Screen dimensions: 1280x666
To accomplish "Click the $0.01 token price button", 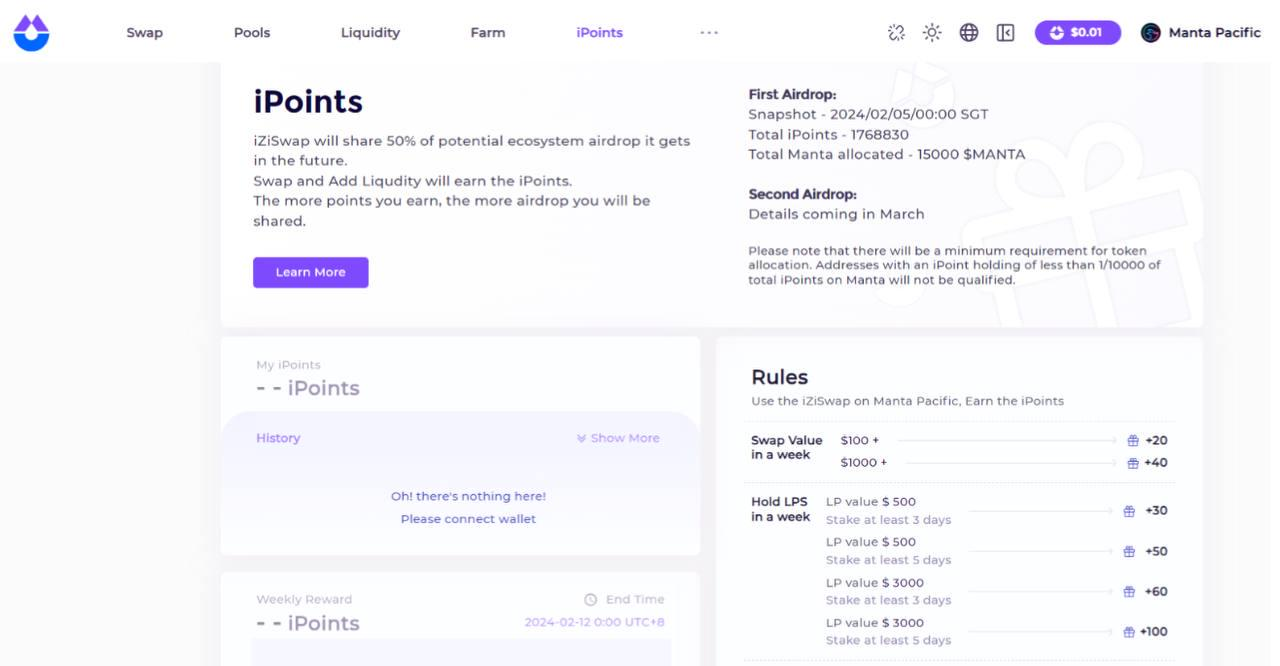I will (x=1078, y=33).
